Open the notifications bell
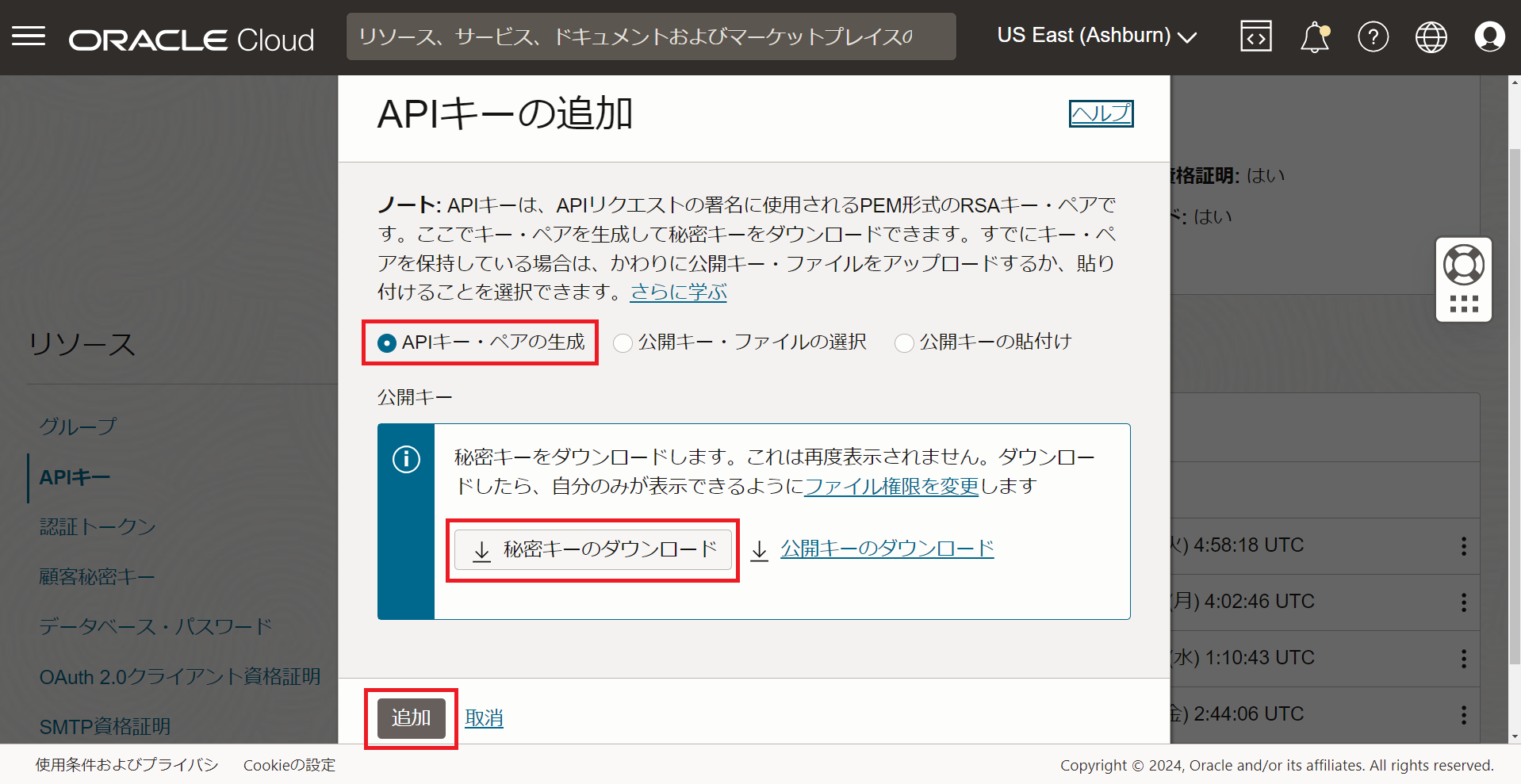Screen dimensions: 1521x784 click(x=1314, y=36)
